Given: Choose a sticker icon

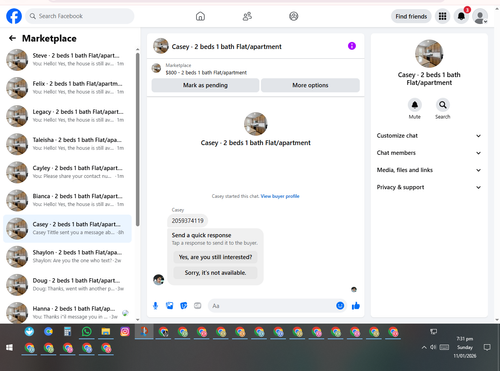Looking at the screenshot, I should click(184, 306).
